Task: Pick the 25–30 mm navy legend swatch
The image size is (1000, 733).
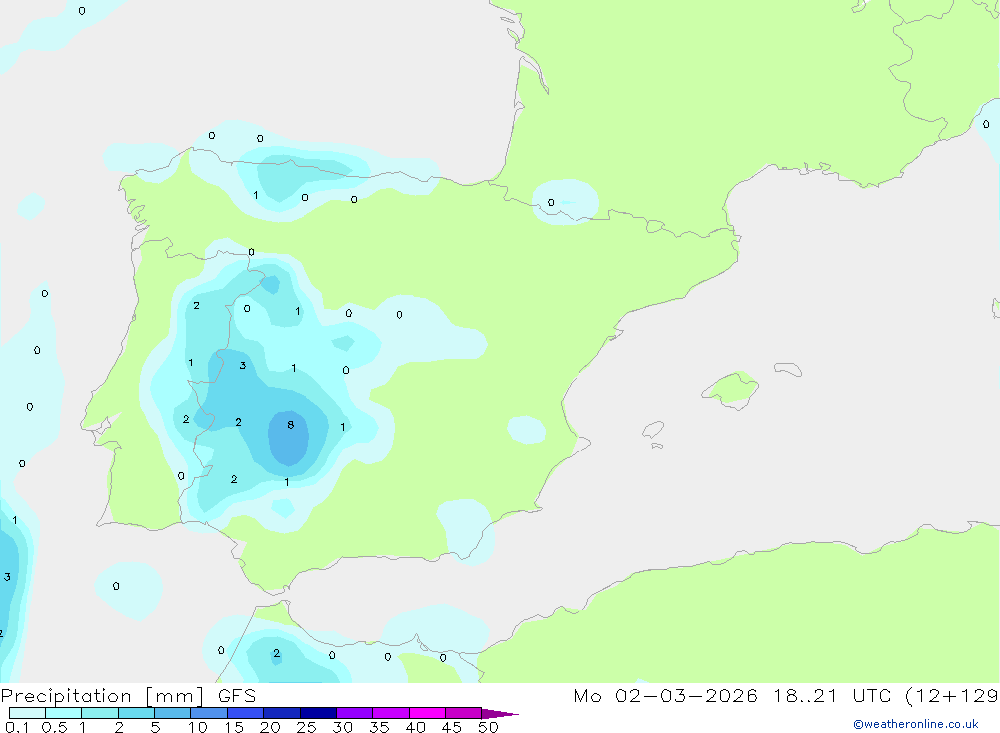Action: pyautogui.click(x=318, y=713)
